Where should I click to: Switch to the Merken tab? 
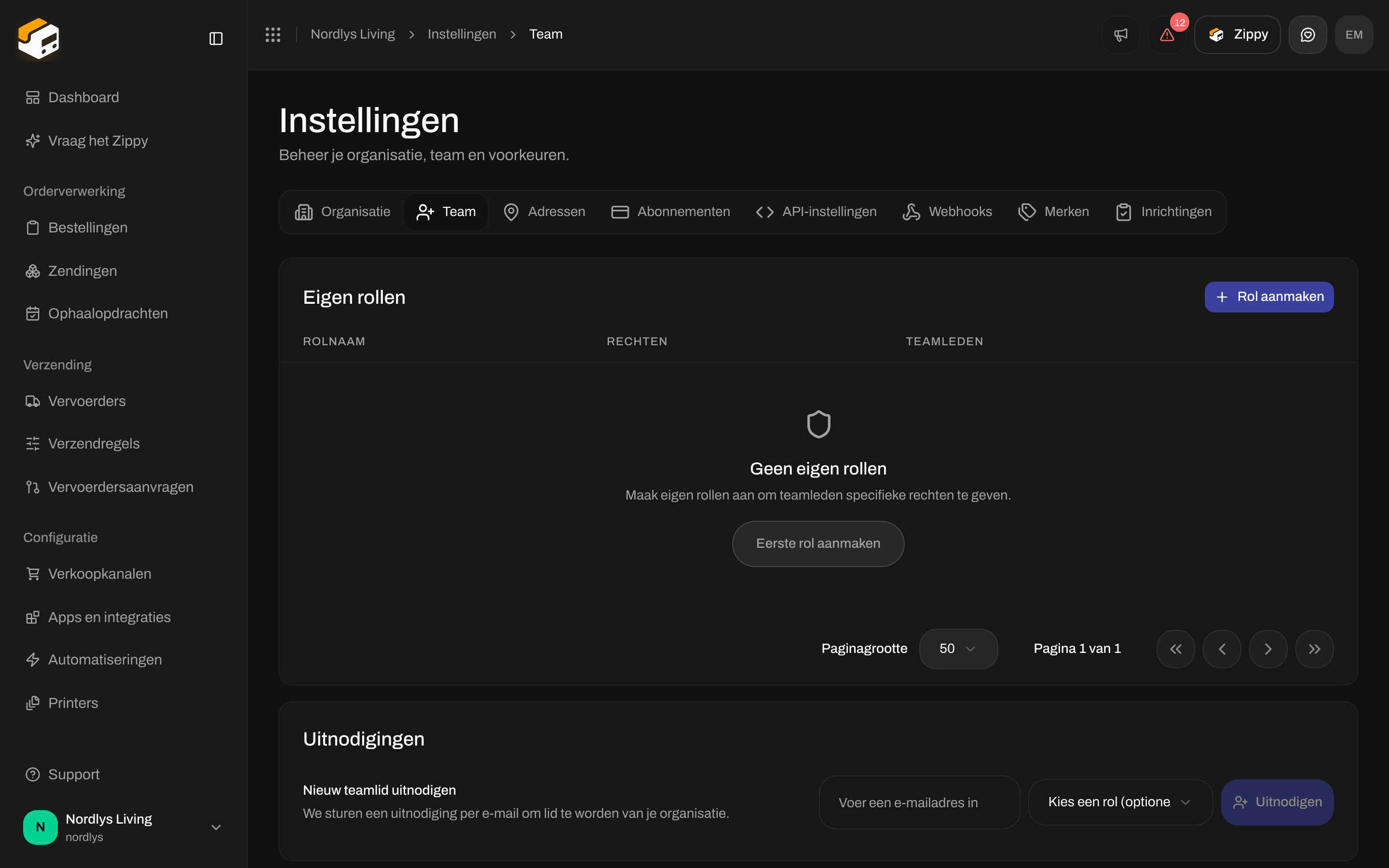tap(1053, 212)
